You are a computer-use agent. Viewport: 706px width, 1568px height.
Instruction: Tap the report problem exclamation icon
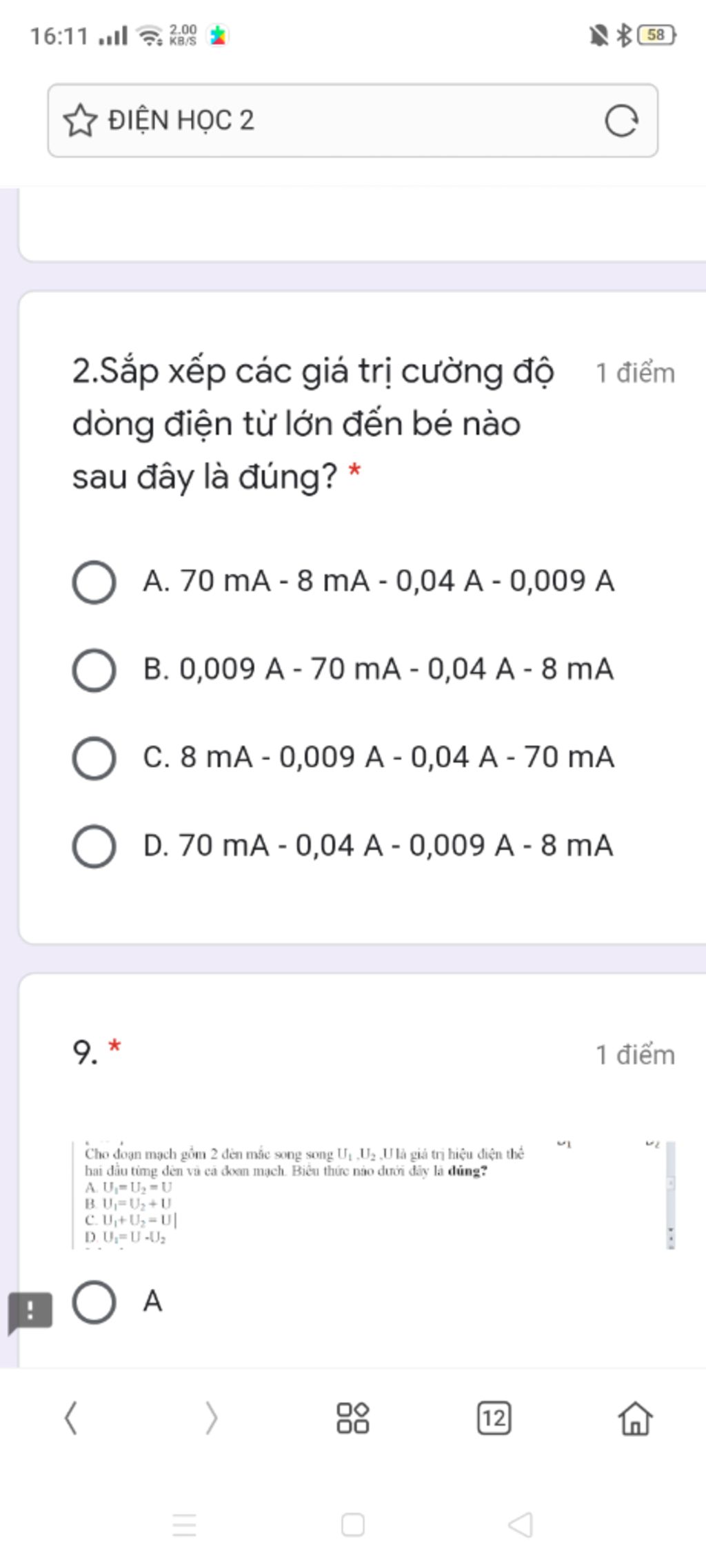click(30, 1312)
